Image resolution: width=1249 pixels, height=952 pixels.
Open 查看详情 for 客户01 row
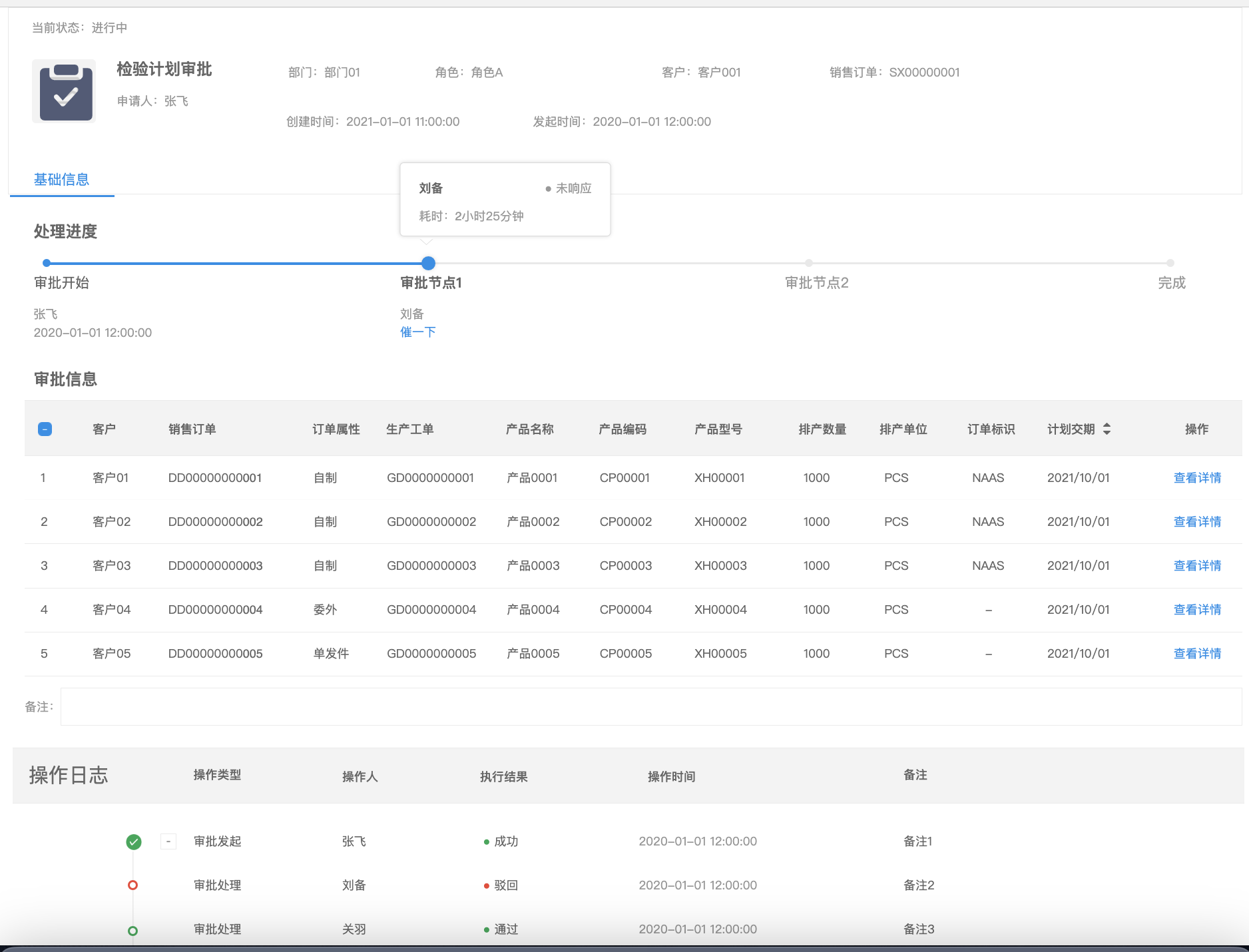coord(1197,478)
